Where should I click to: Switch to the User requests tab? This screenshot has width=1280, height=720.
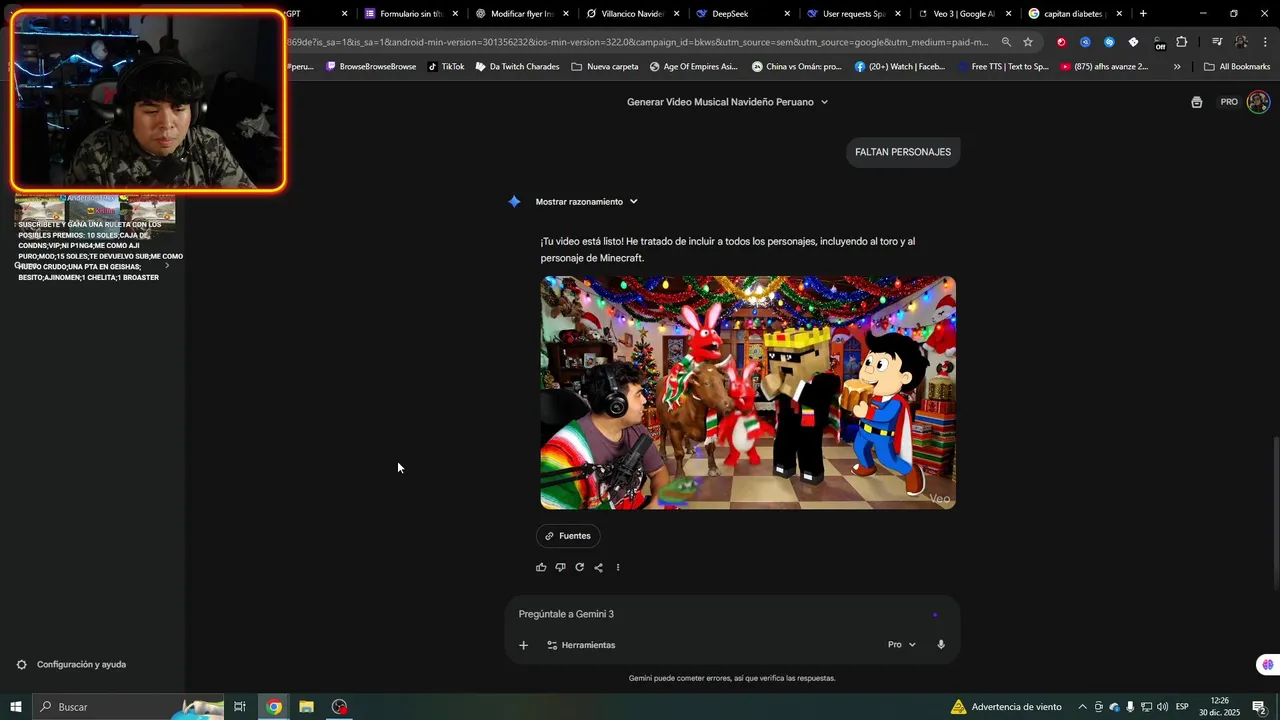[x=854, y=14]
